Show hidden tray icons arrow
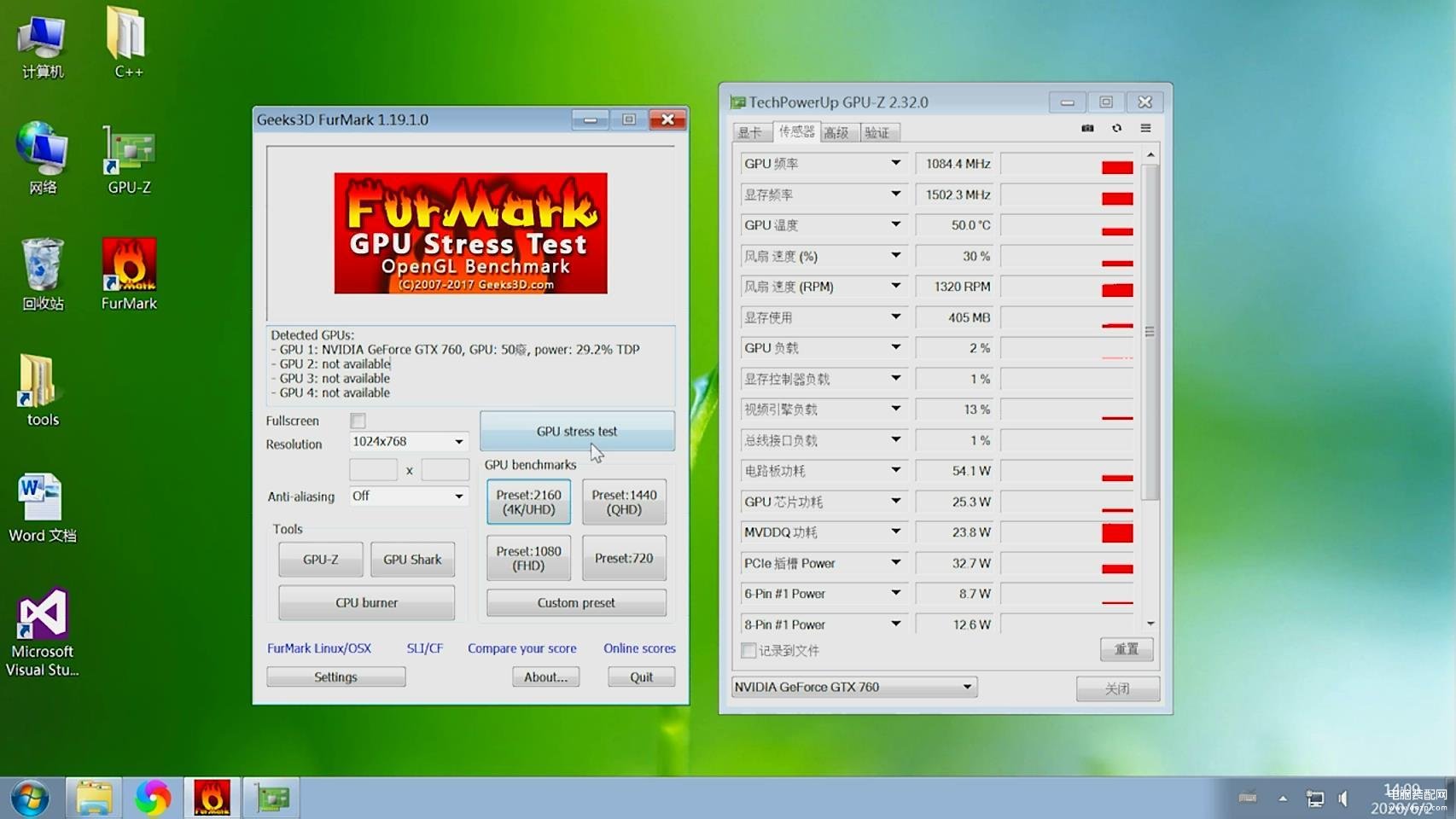 click(x=1282, y=799)
